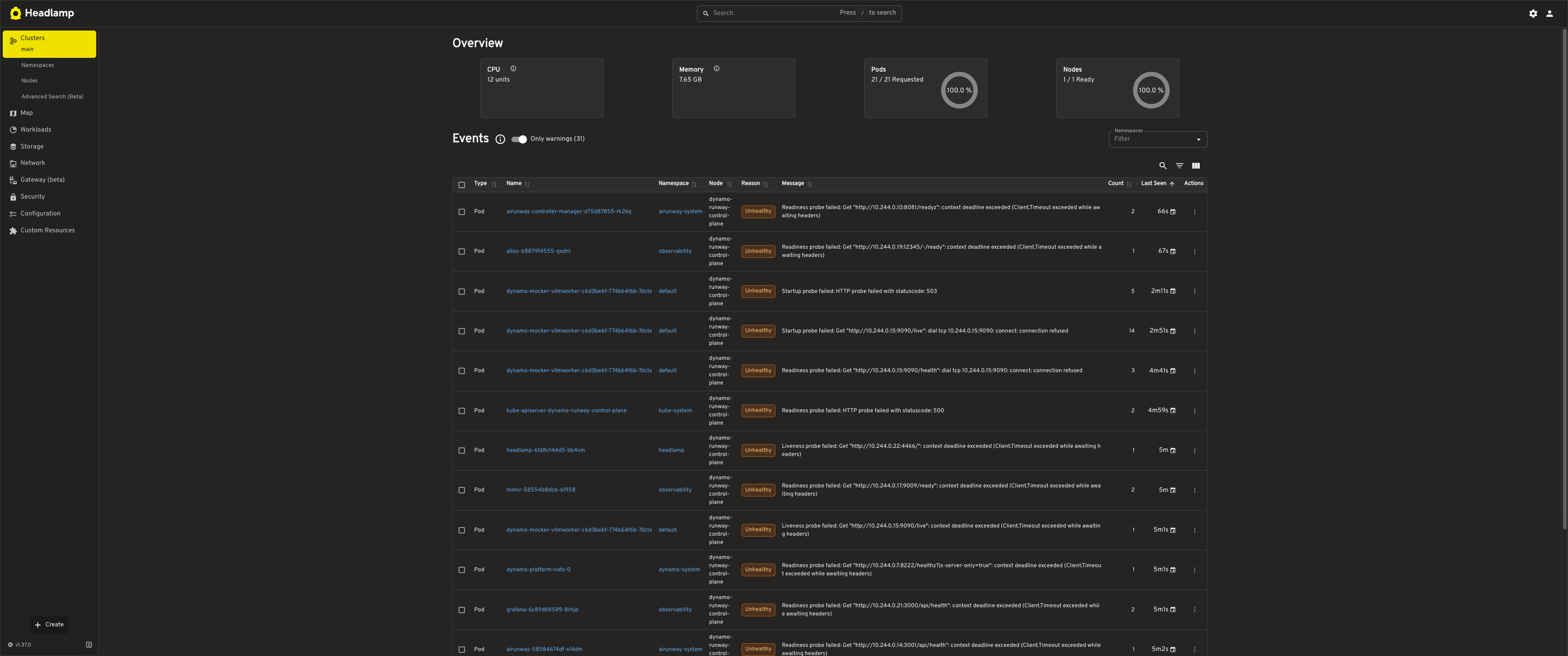Image resolution: width=1568 pixels, height=656 pixels.
Task: Open actions menu for headlamp-6fd8cf44d5-bb4vm row
Action: tap(1194, 450)
